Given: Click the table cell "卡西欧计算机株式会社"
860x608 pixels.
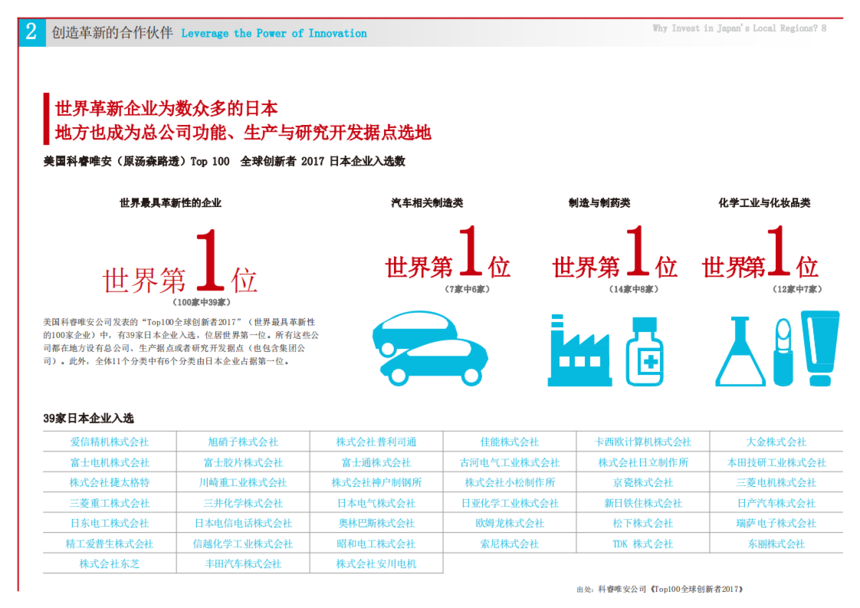Looking at the screenshot, I should click(x=643, y=442).
